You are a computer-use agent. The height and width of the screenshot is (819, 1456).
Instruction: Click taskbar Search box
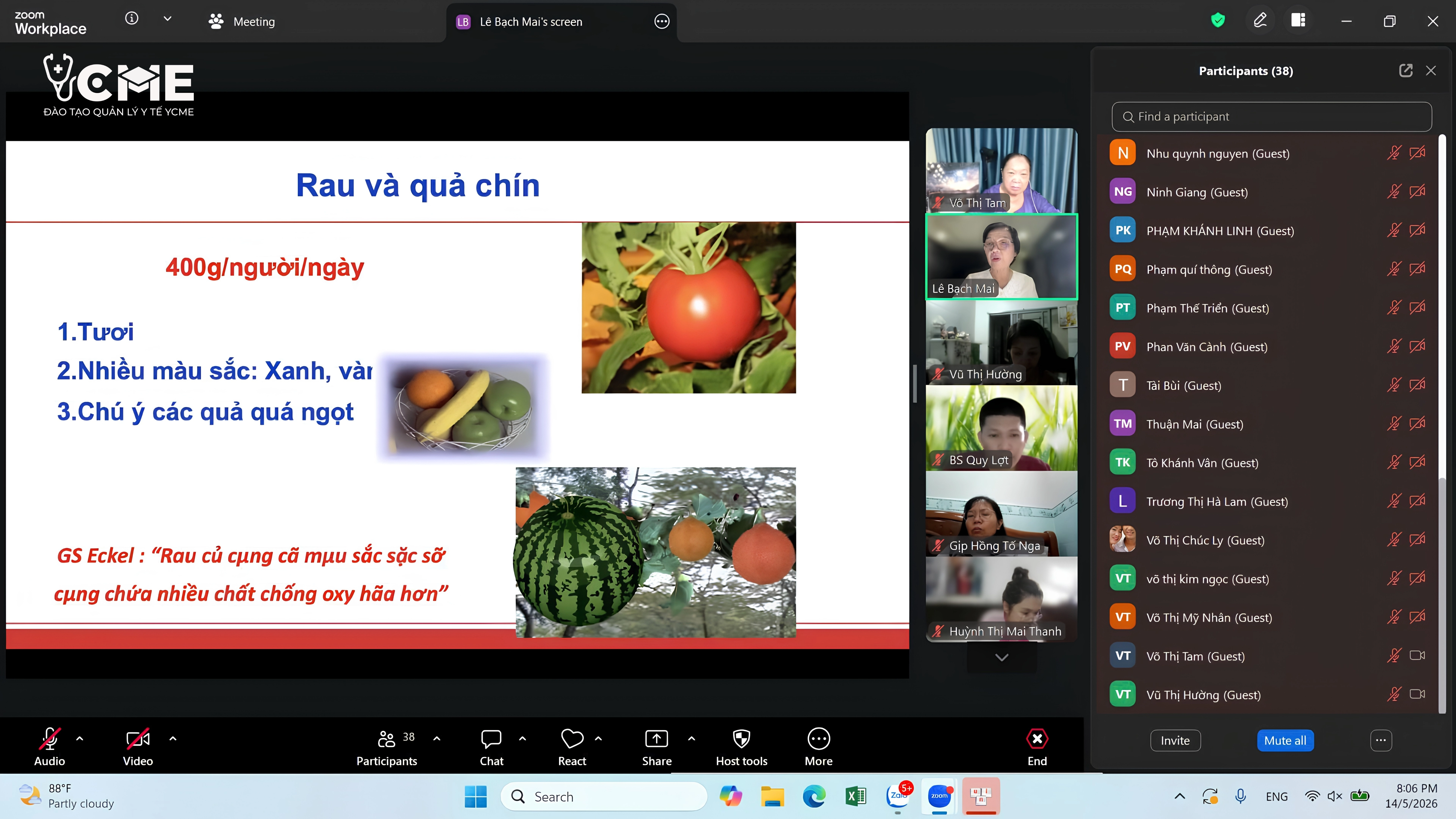(x=604, y=796)
